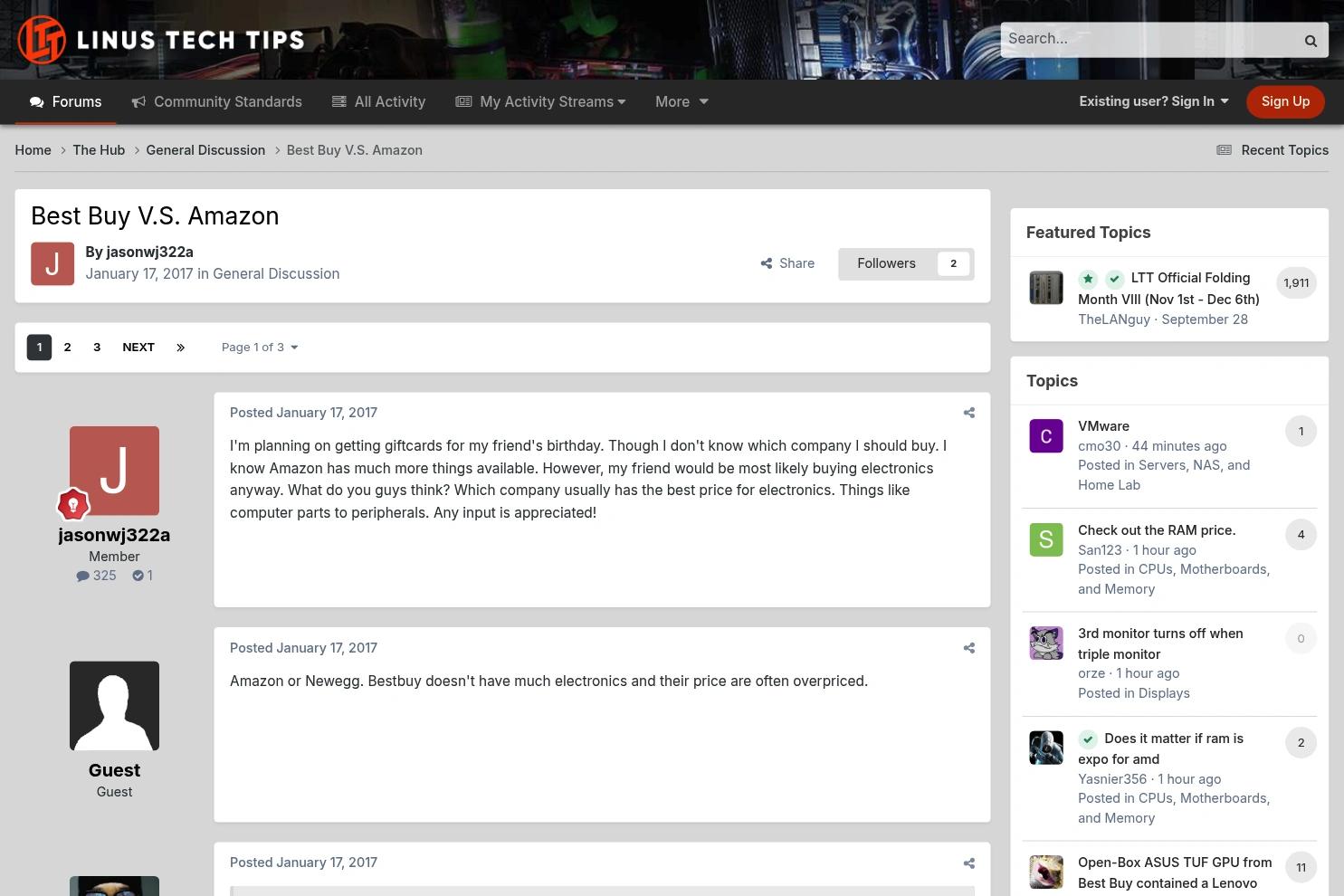This screenshot has width=1344, height=896.
Task: Open cmo30 profile link
Action: coord(1099,446)
